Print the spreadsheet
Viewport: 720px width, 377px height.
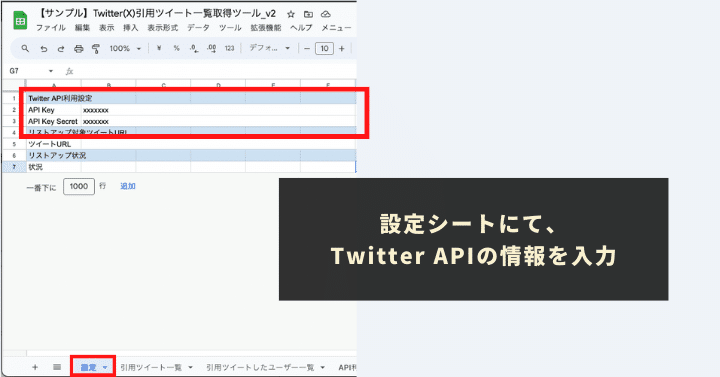[79, 48]
